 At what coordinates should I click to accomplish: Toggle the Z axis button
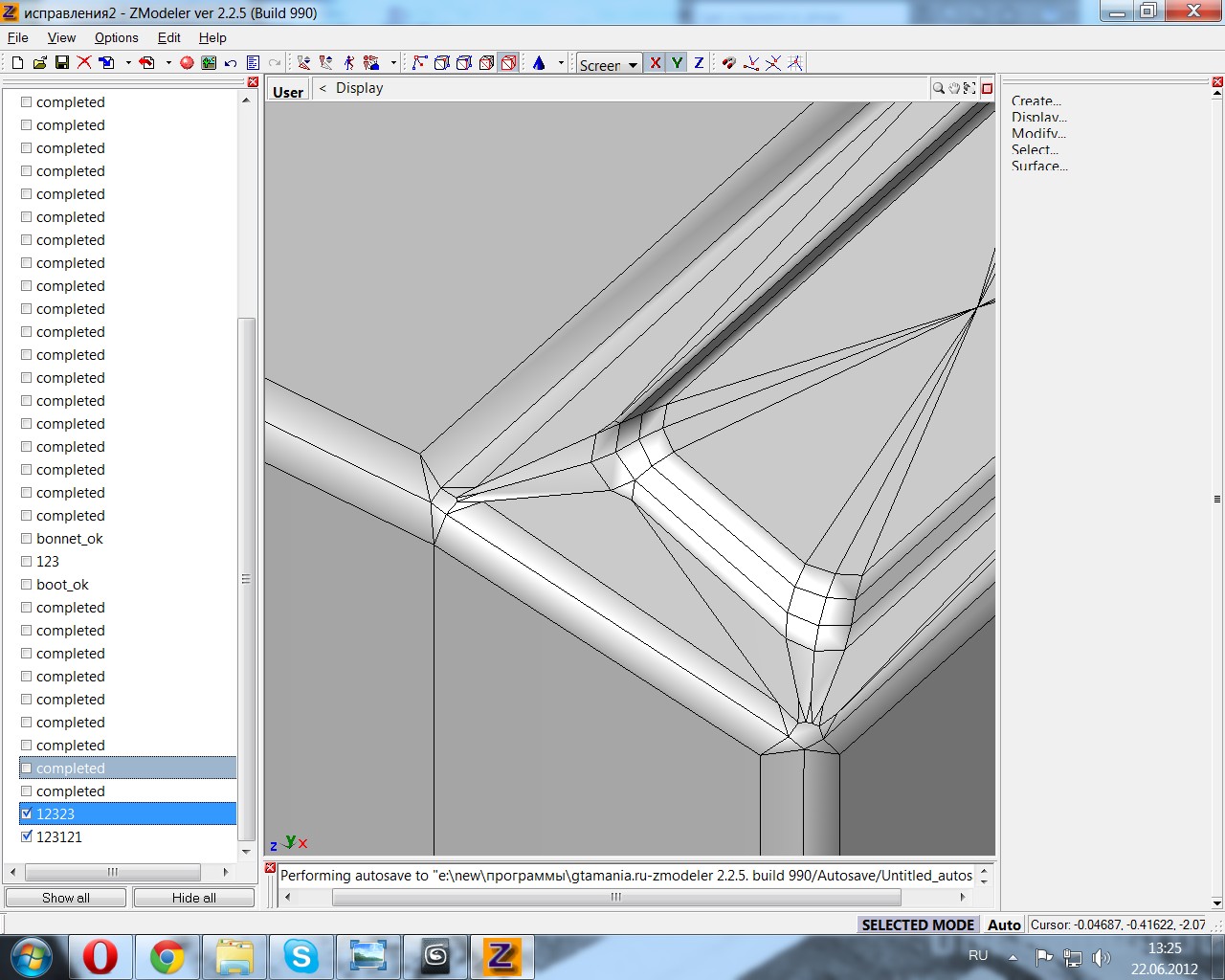click(699, 63)
